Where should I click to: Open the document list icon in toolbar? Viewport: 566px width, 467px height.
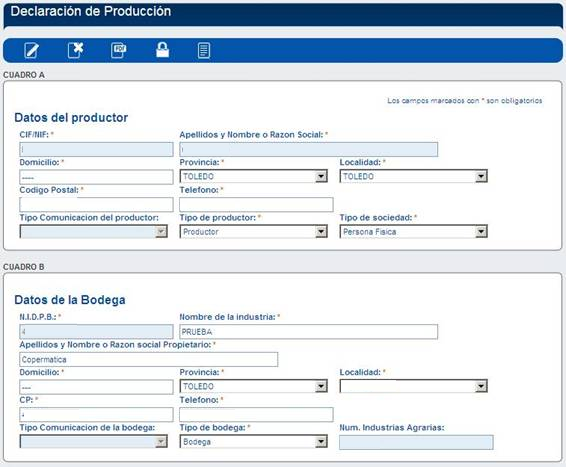click(204, 51)
